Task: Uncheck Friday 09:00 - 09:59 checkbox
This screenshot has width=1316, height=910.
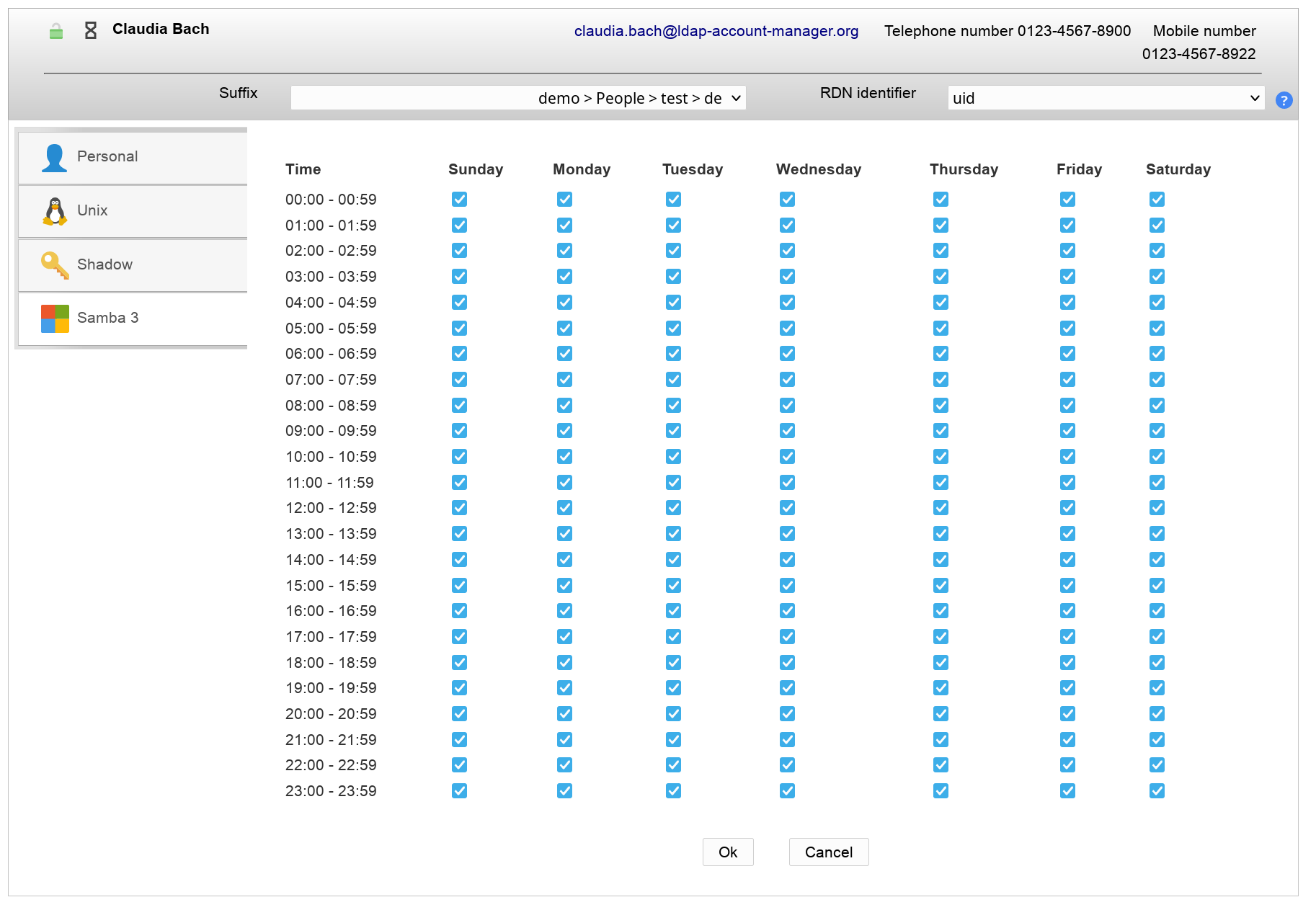Action: point(1067,431)
